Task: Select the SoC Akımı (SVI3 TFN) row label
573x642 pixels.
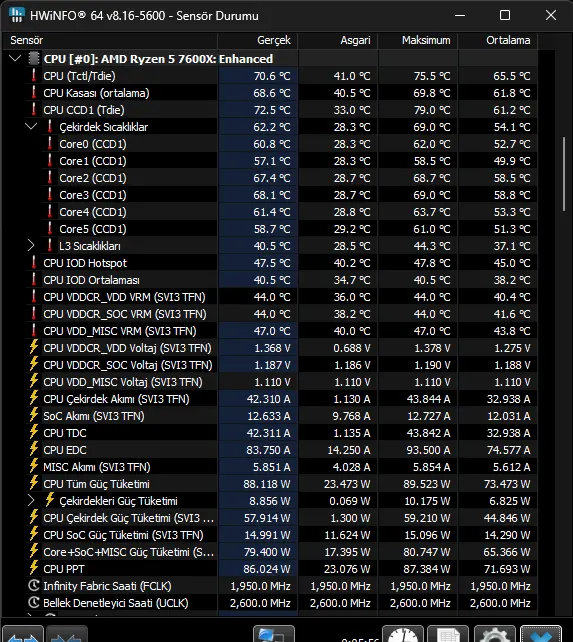Action: point(94,416)
